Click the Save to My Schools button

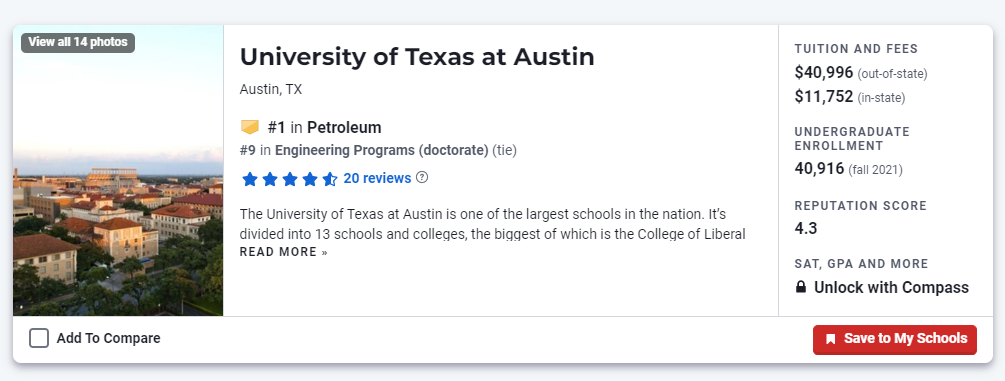(x=895, y=339)
